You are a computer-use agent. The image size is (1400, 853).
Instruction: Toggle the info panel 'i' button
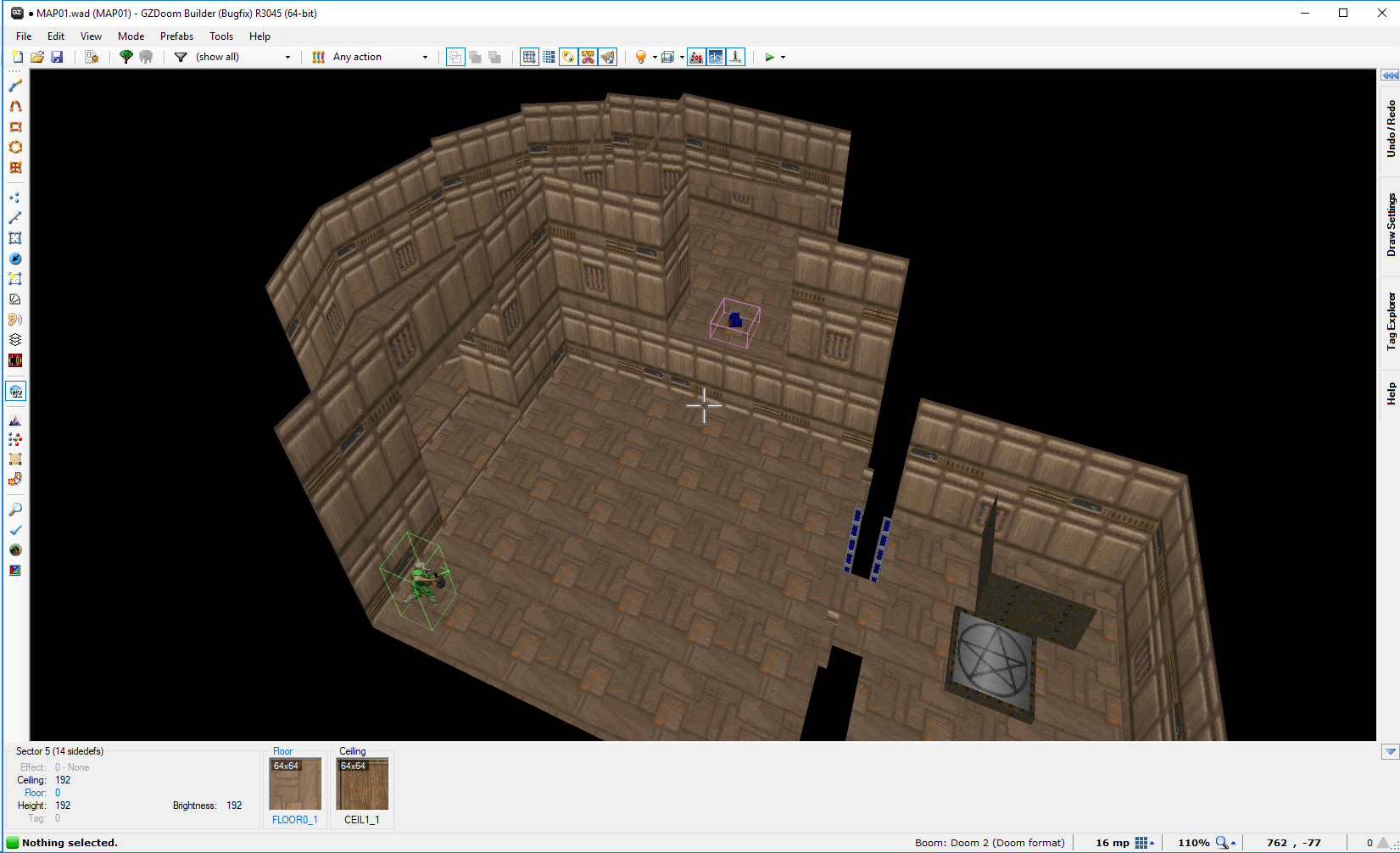[736, 57]
